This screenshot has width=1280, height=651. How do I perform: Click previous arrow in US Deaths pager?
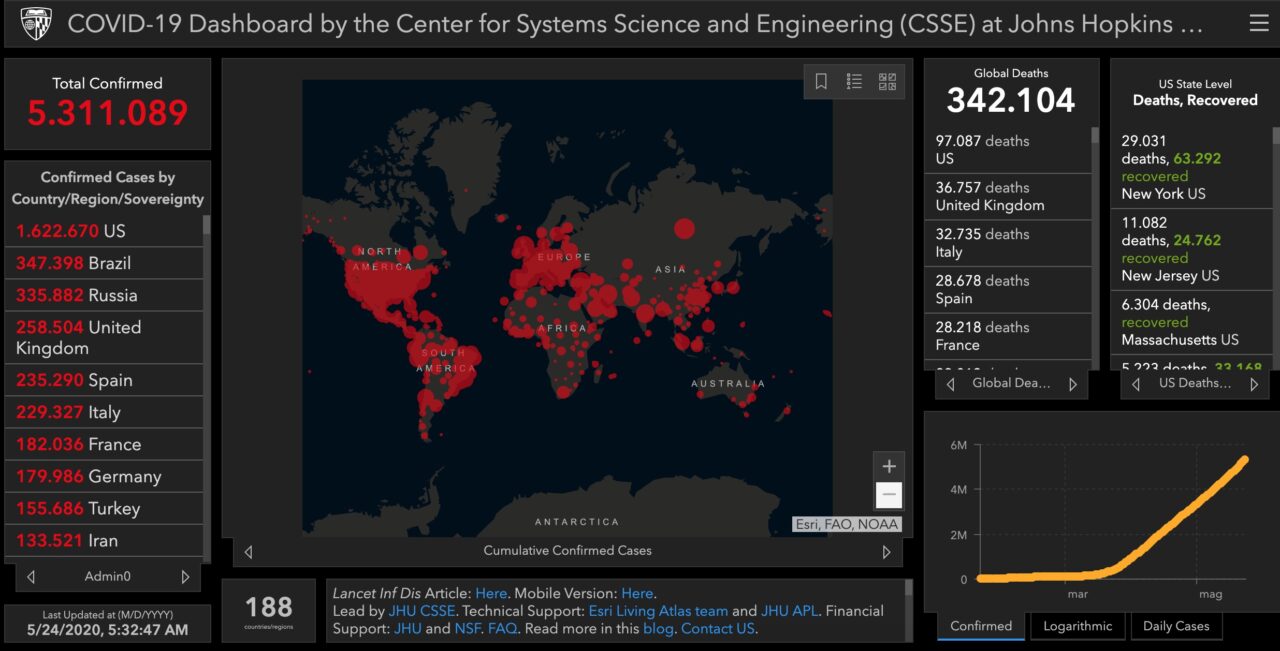tap(1137, 384)
